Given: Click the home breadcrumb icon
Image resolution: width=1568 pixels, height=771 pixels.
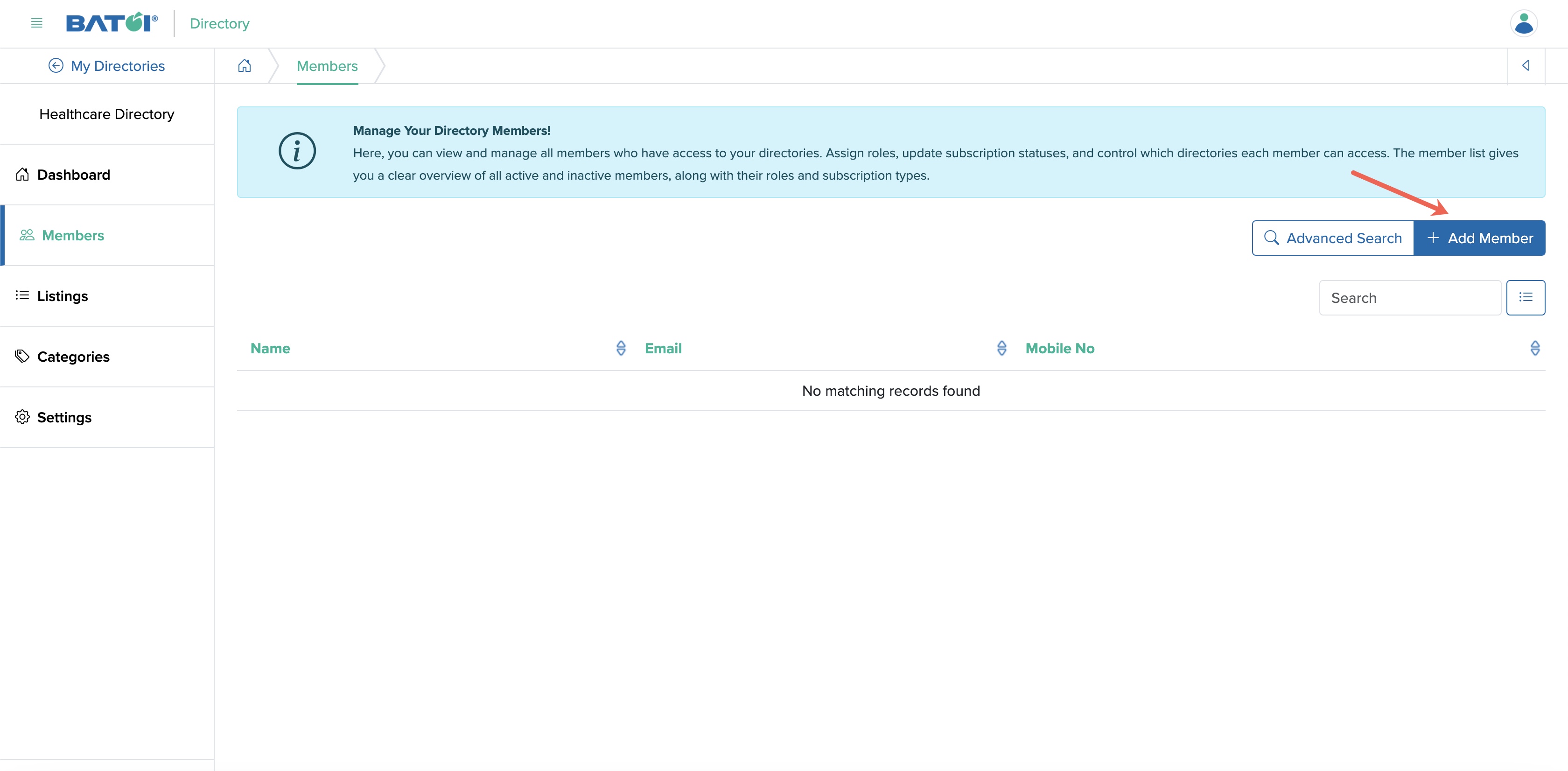Looking at the screenshot, I should click(x=245, y=65).
